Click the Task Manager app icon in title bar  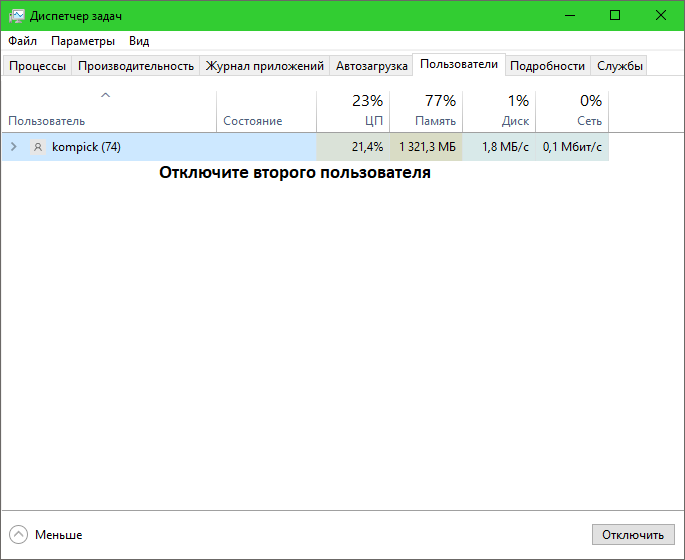[x=17, y=15]
